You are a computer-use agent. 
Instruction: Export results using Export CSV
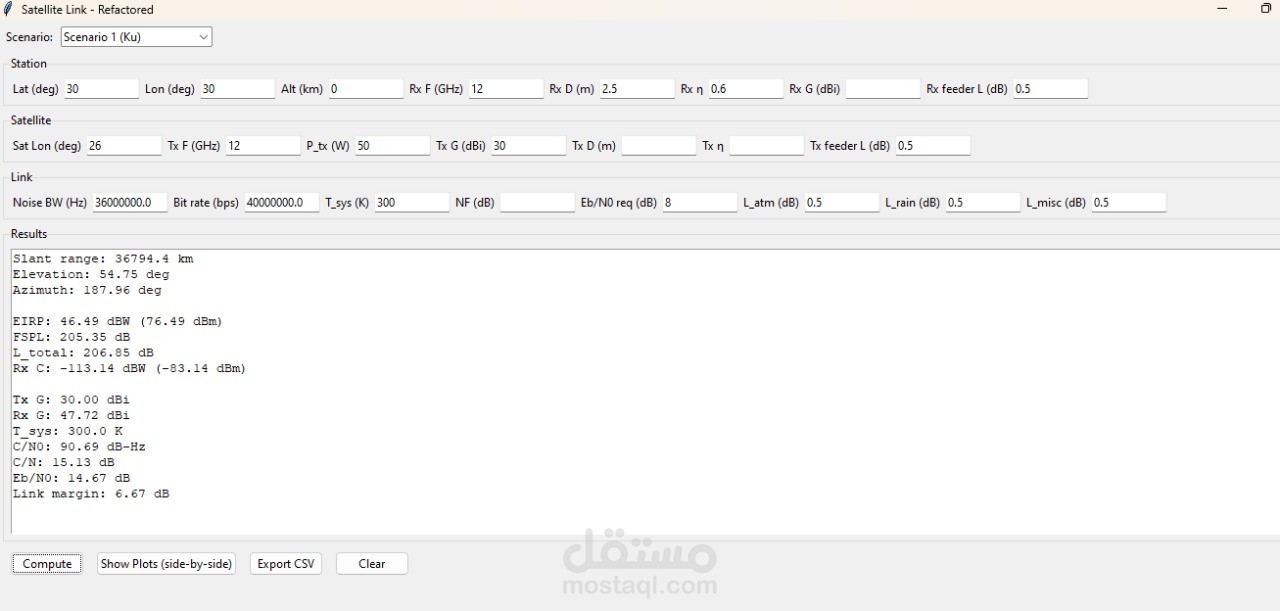[x=285, y=563]
